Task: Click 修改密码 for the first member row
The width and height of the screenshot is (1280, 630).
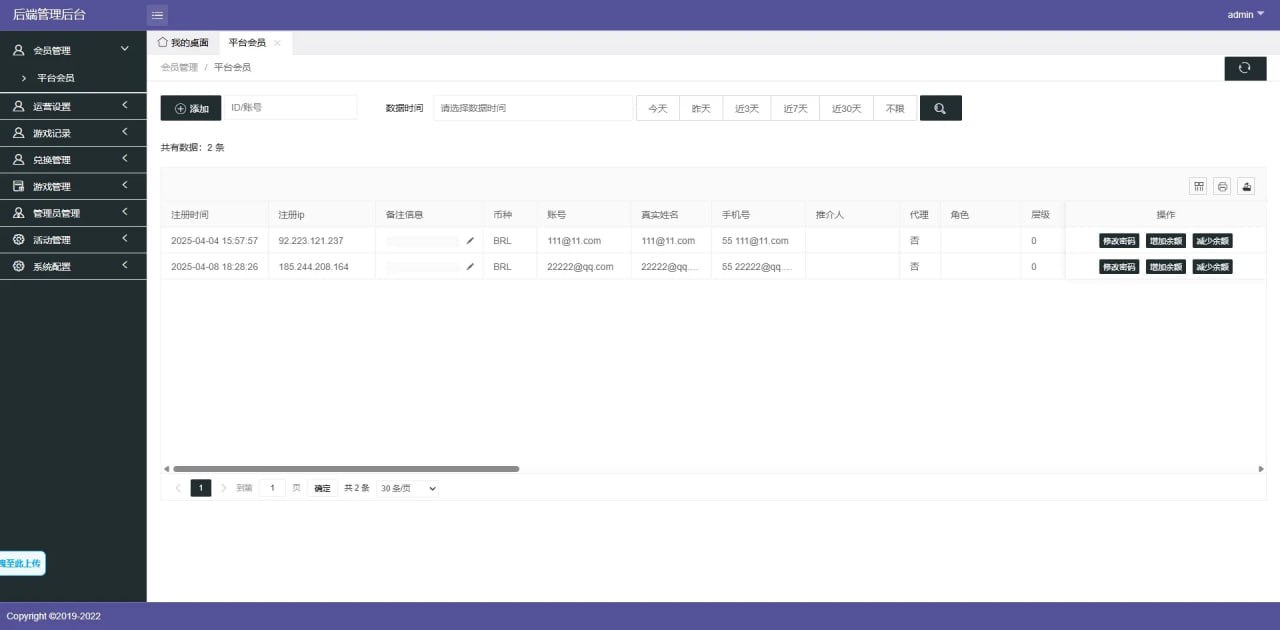Action: pos(1117,240)
